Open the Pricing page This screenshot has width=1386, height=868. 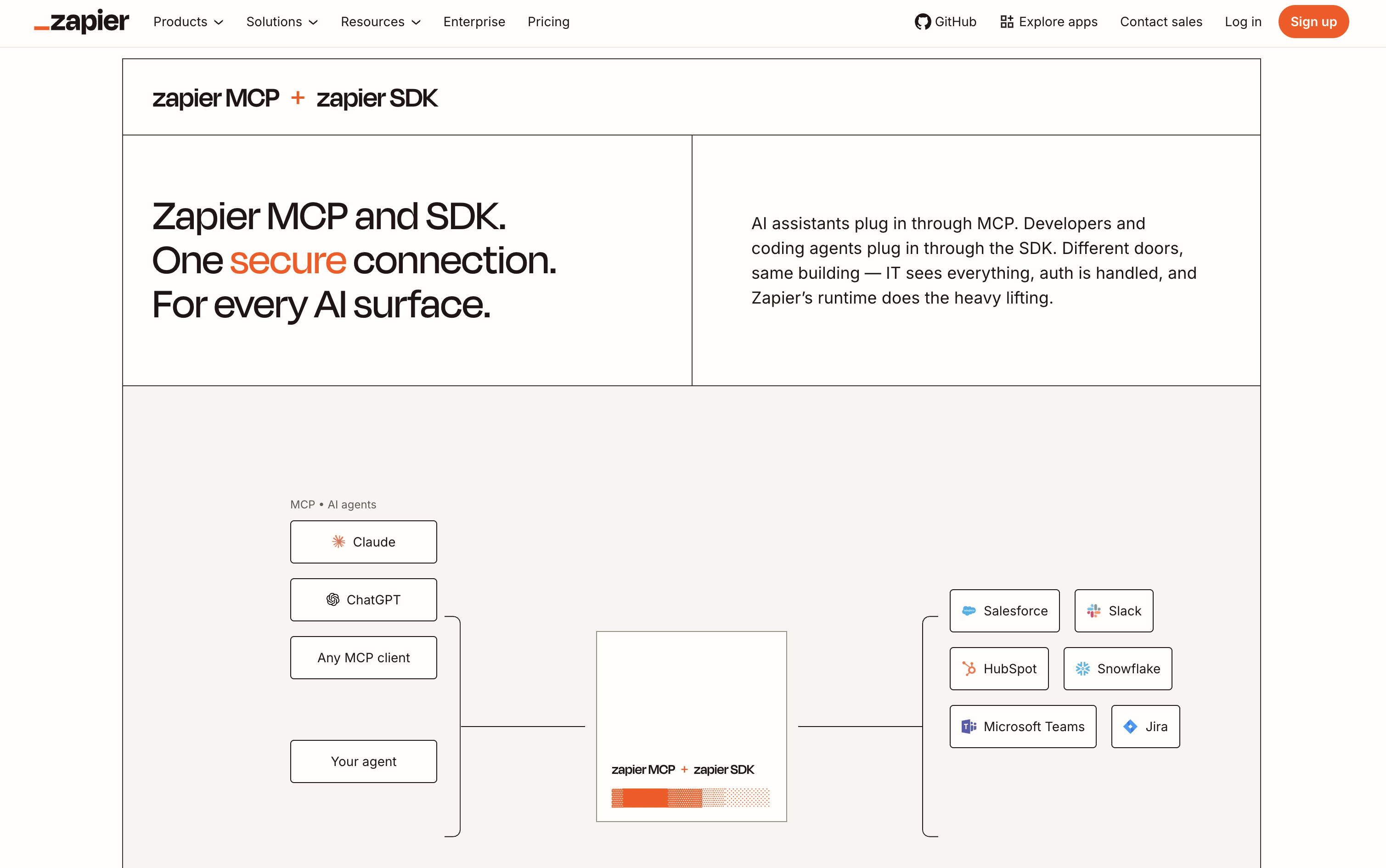coord(549,22)
